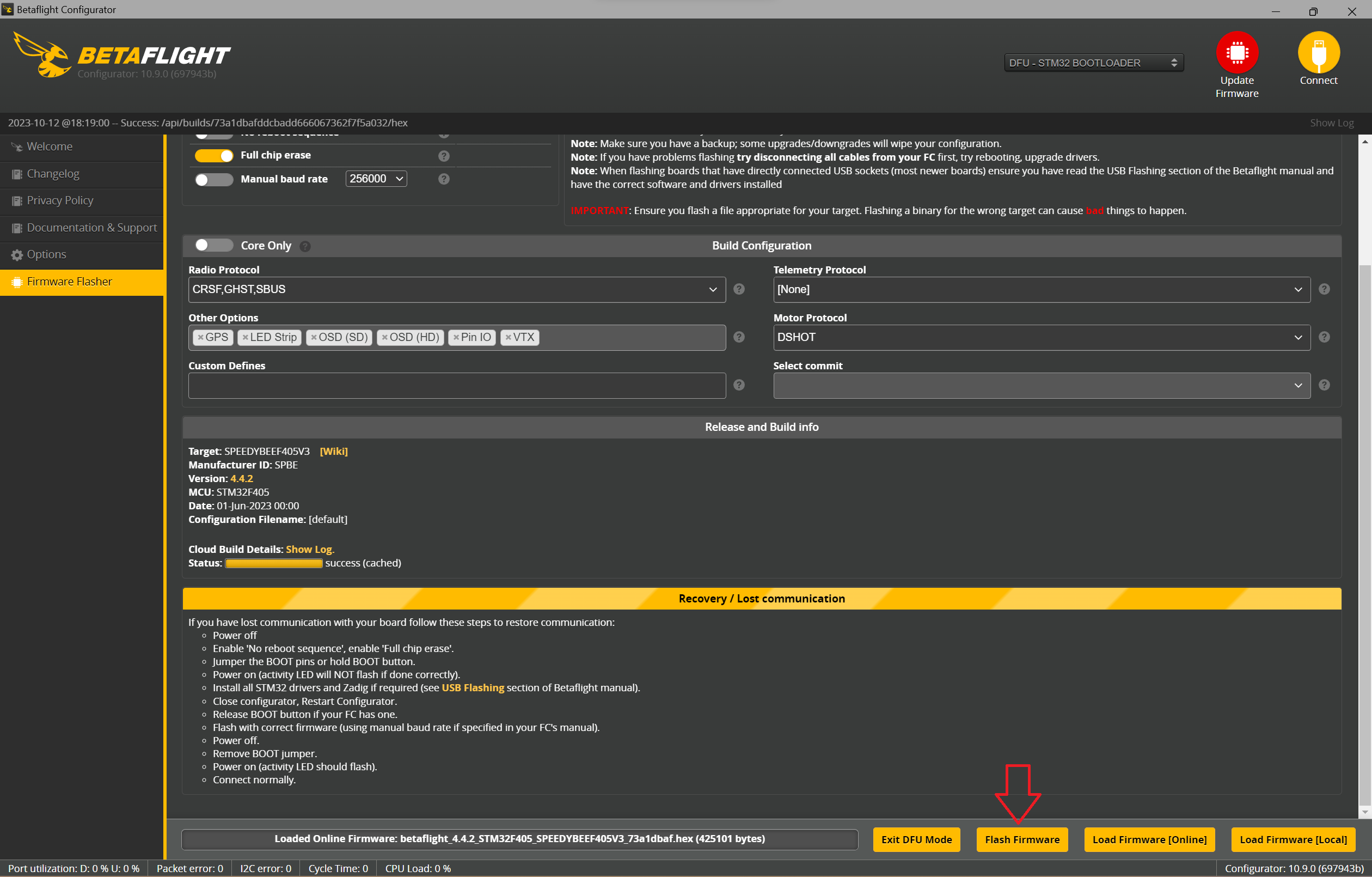Click 'CPU Load: 0 %' in status bar

pyautogui.click(x=418, y=868)
